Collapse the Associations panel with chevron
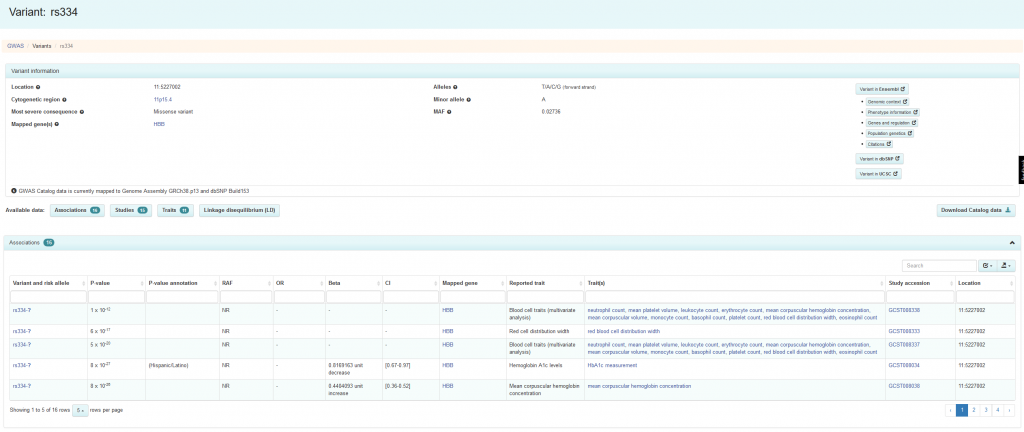 [x=1010, y=243]
